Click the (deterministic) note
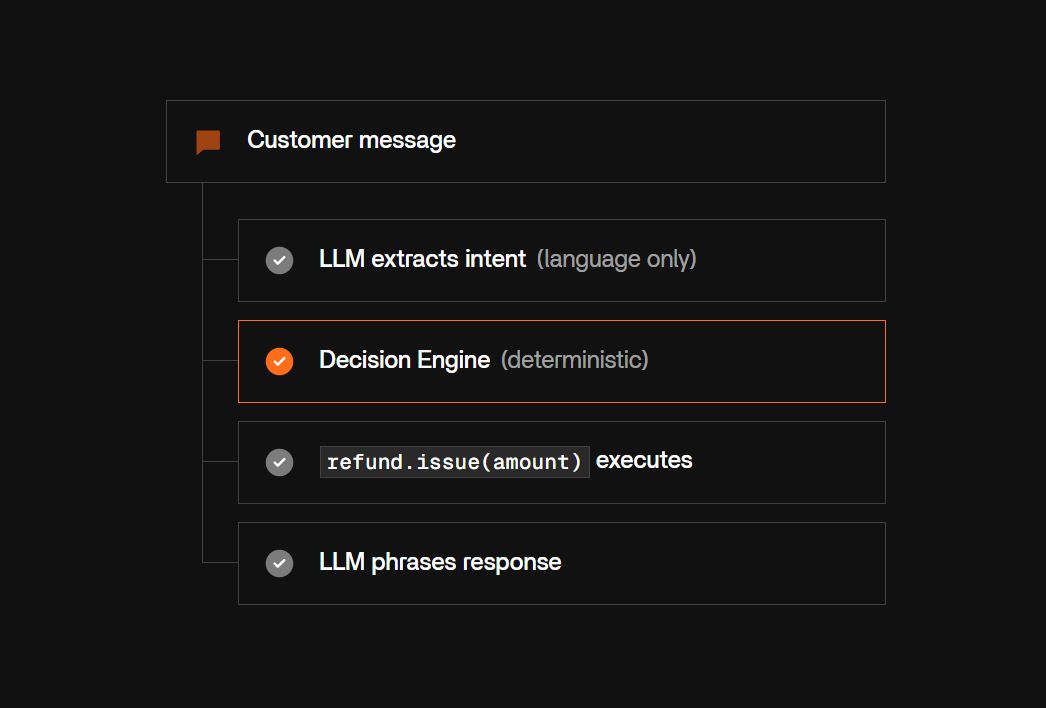Image resolution: width=1046 pixels, height=708 pixels. (574, 360)
